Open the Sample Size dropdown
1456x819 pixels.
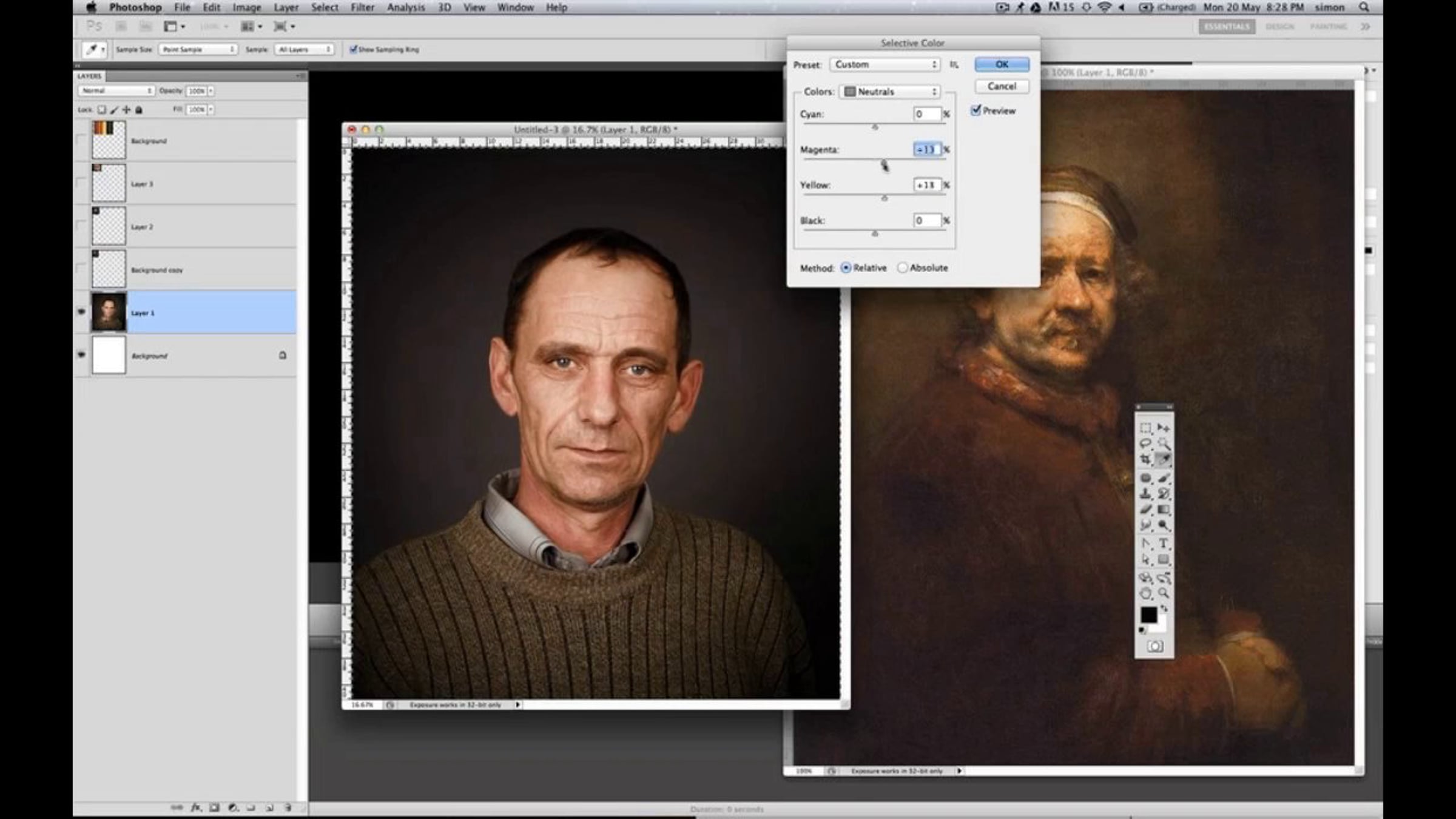click(x=198, y=49)
